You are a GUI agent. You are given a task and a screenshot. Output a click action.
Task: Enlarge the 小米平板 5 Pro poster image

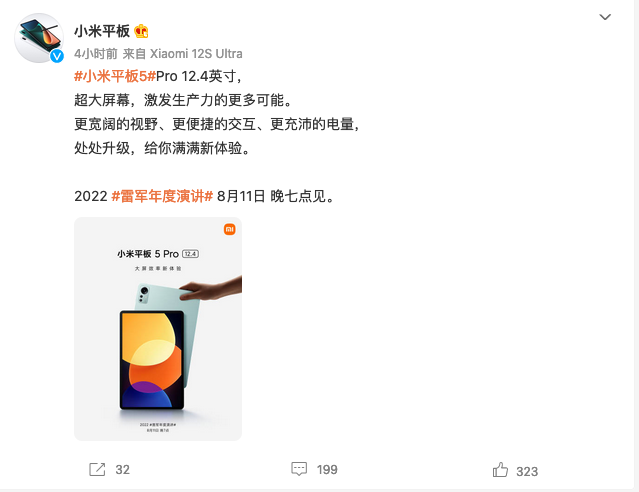[158, 329]
